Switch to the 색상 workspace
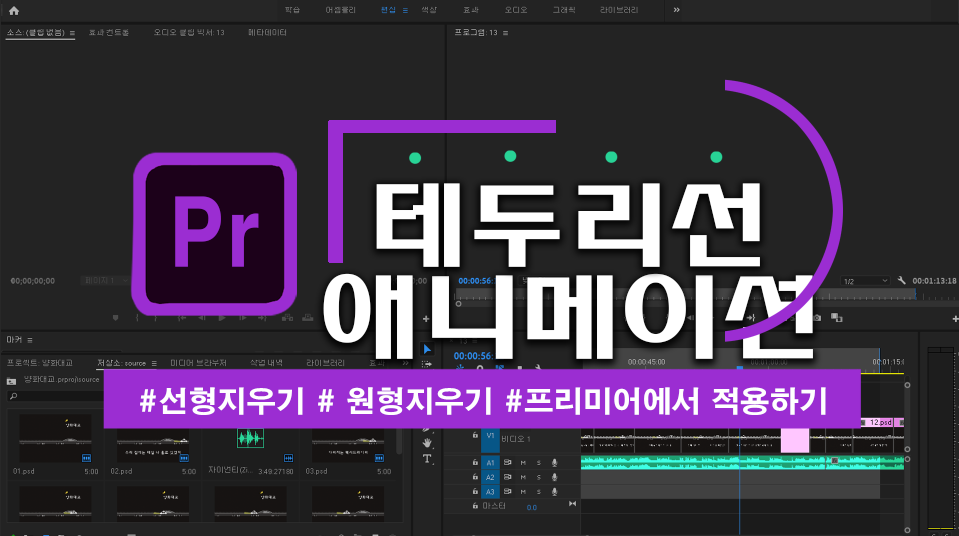The height and width of the screenshot is (536, 959). [x=429, y=10]
